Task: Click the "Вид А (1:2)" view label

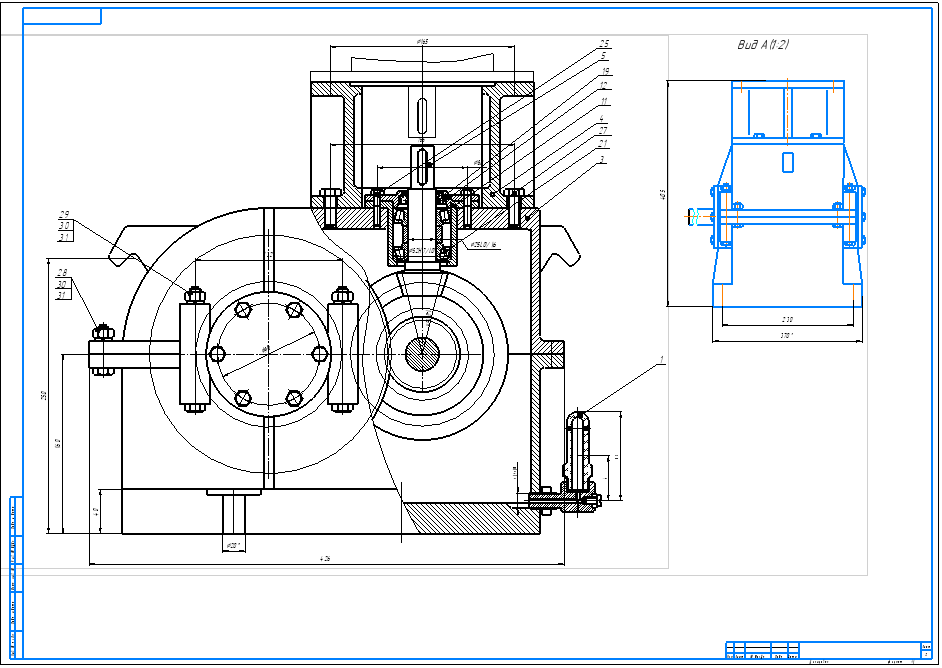Action: (763, 44)
